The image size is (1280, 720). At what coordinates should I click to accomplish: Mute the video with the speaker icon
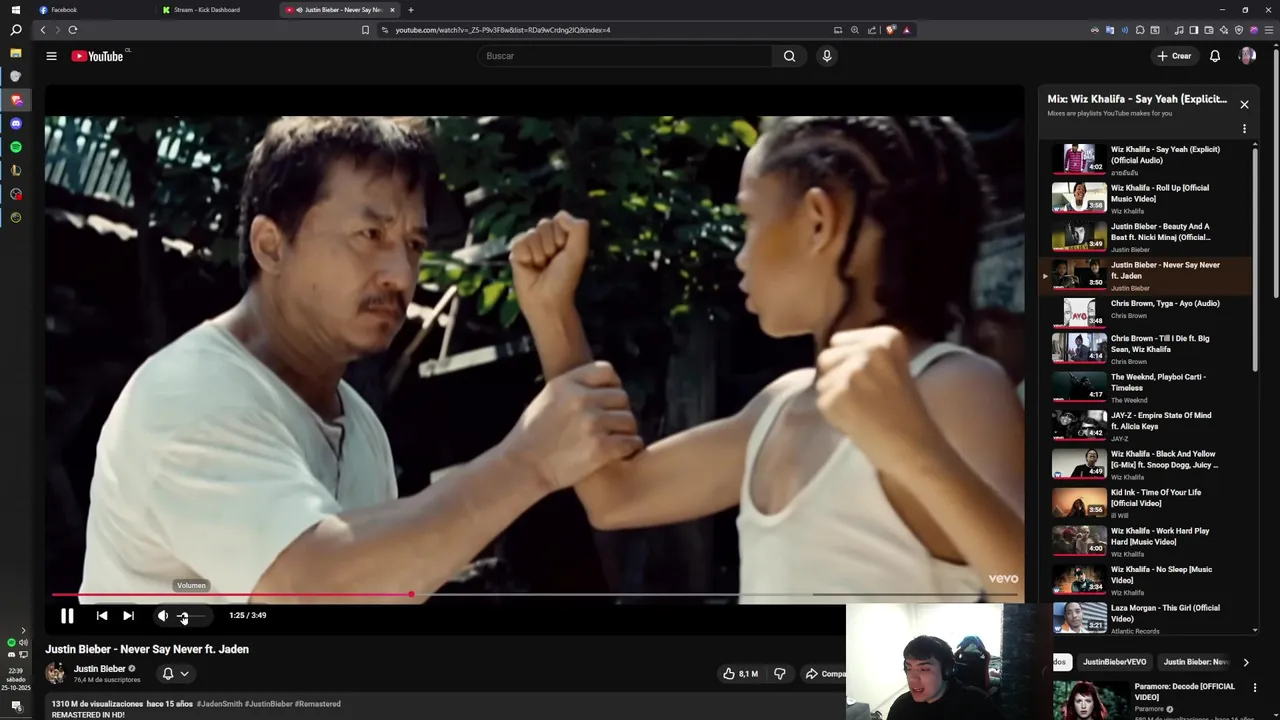(x=163, y=616)
